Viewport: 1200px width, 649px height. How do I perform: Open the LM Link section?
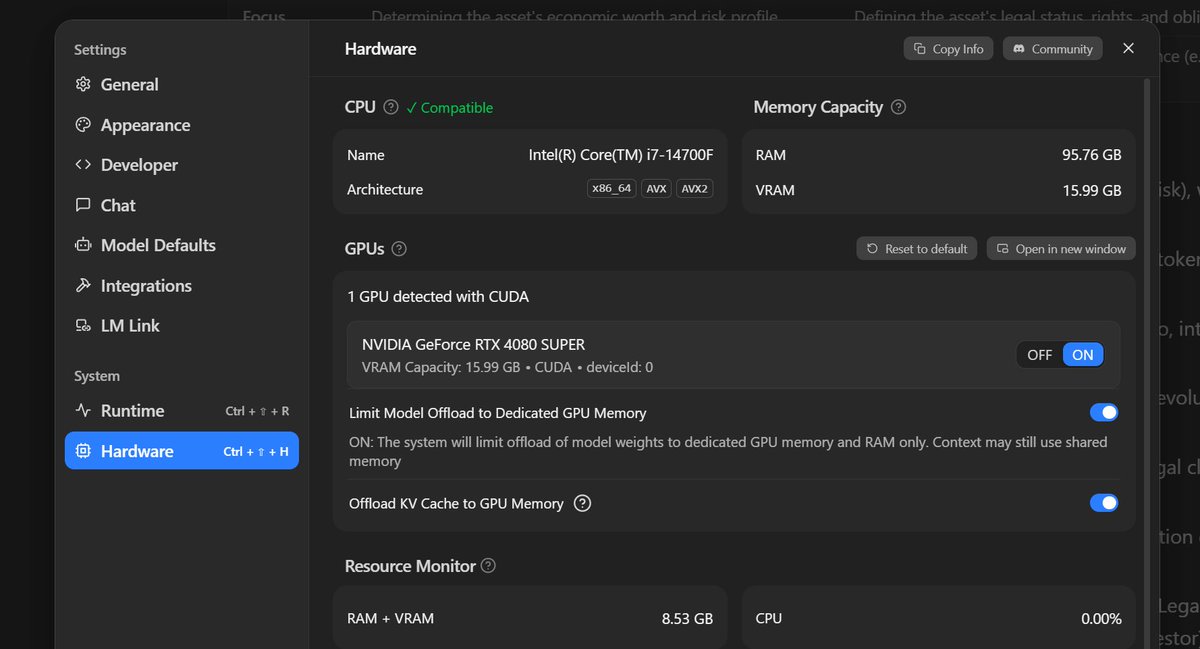181,326
